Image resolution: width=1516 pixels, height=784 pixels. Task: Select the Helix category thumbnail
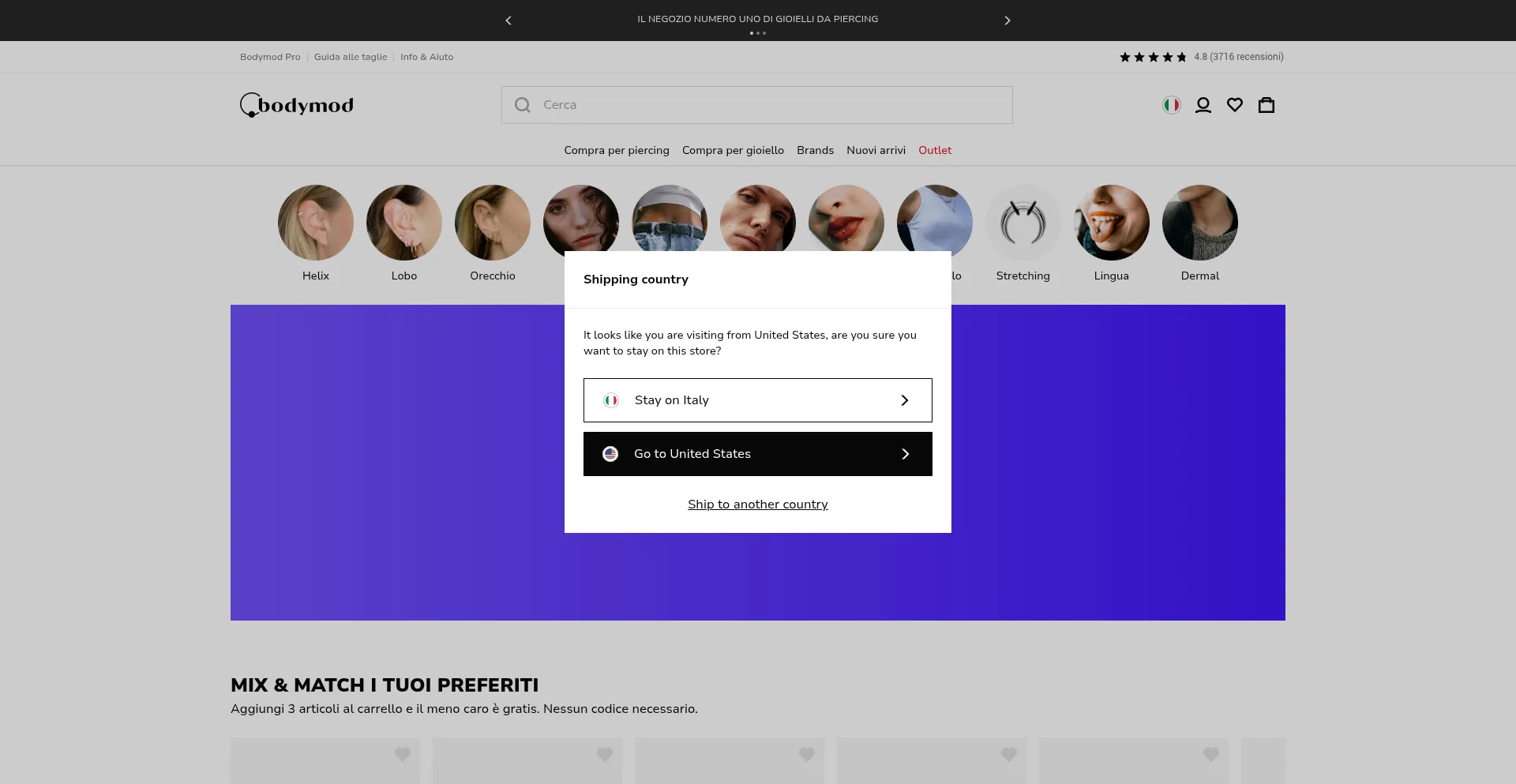tap(316, 223)
